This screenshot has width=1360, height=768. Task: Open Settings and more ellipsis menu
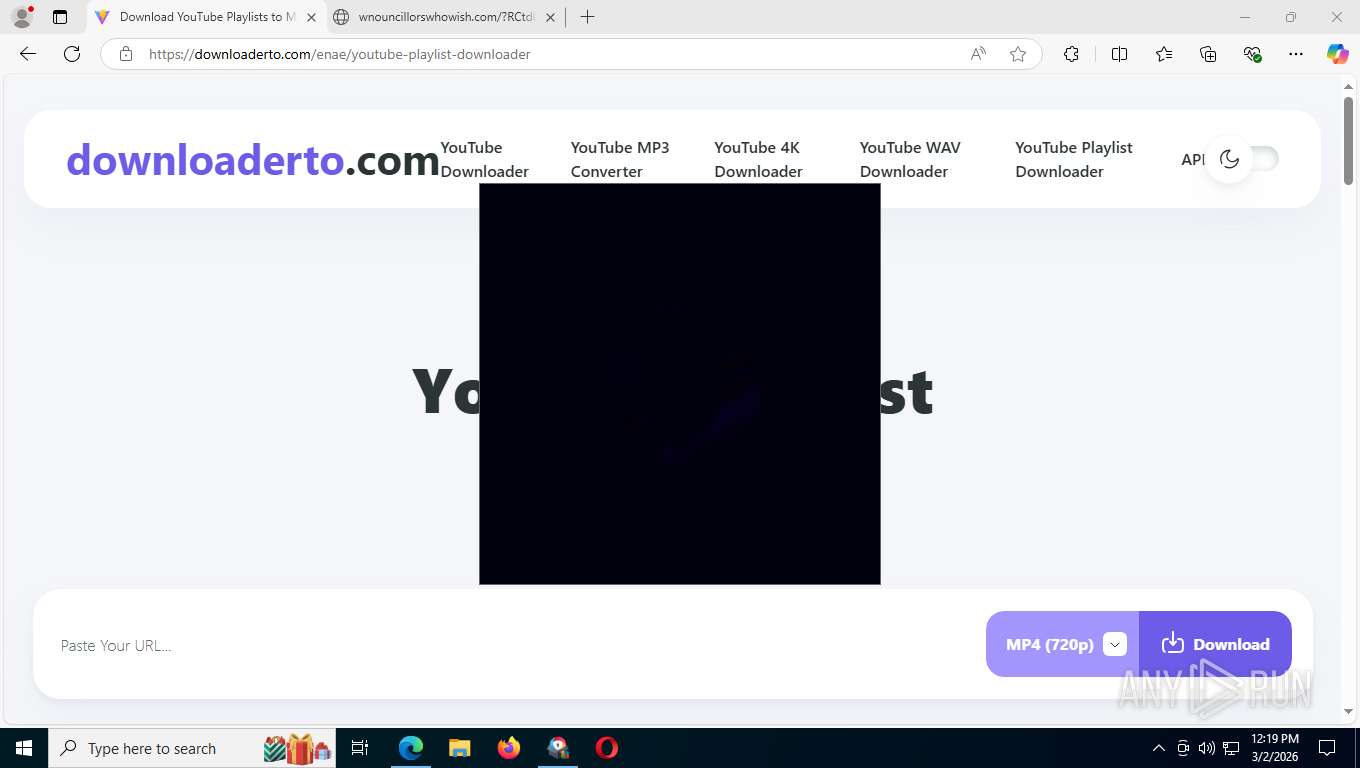pos(1296,54)
